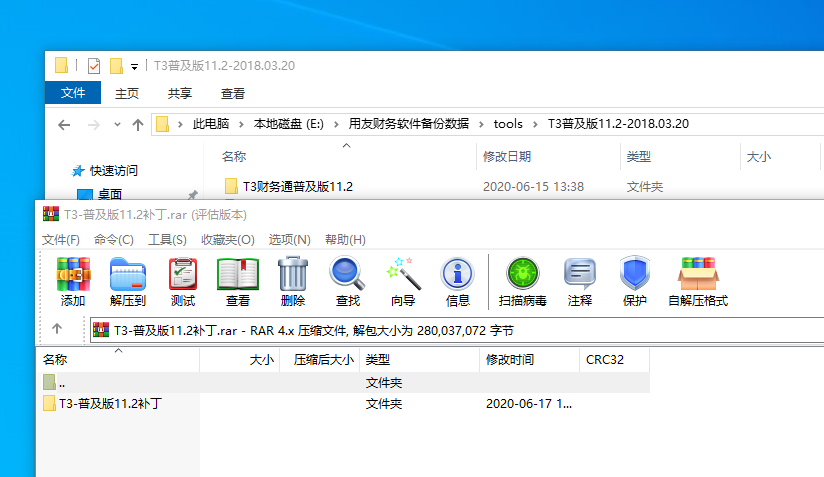
Task: Open the 文件 tab in Explorer
Action: [73, 93]
